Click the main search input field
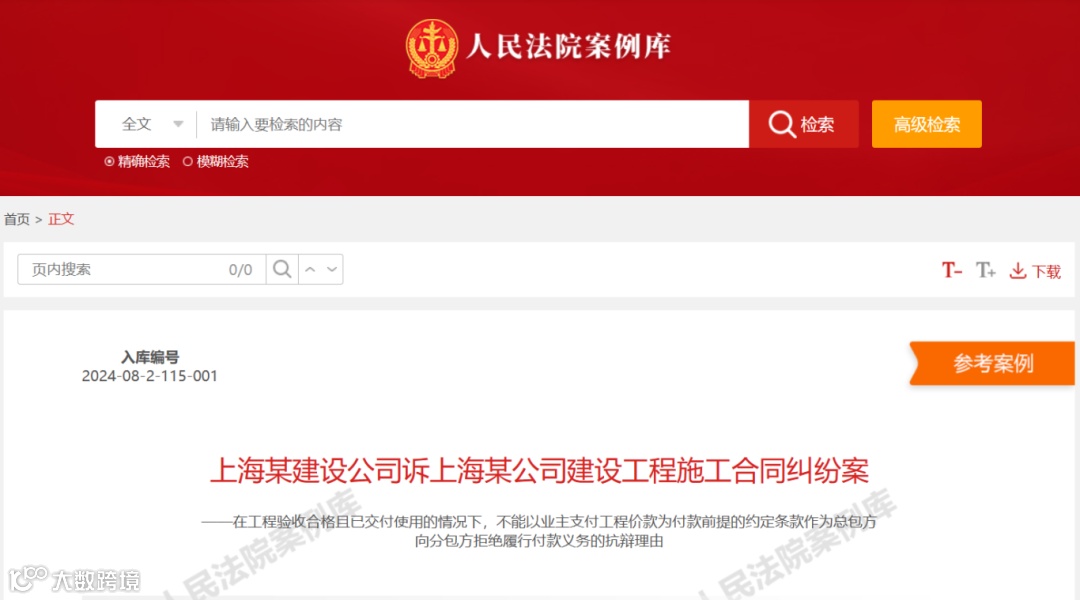 tap(472, 124)
